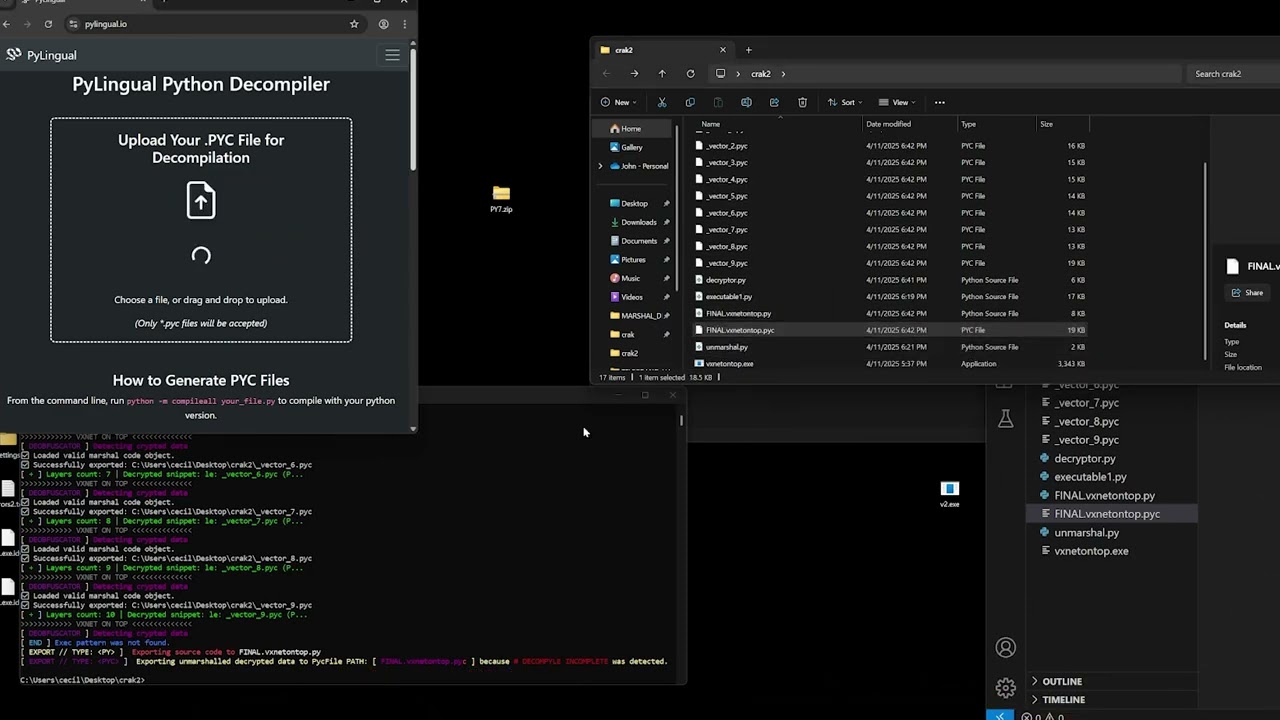Reload the pylingual.io page in the browser

point(48,24)
